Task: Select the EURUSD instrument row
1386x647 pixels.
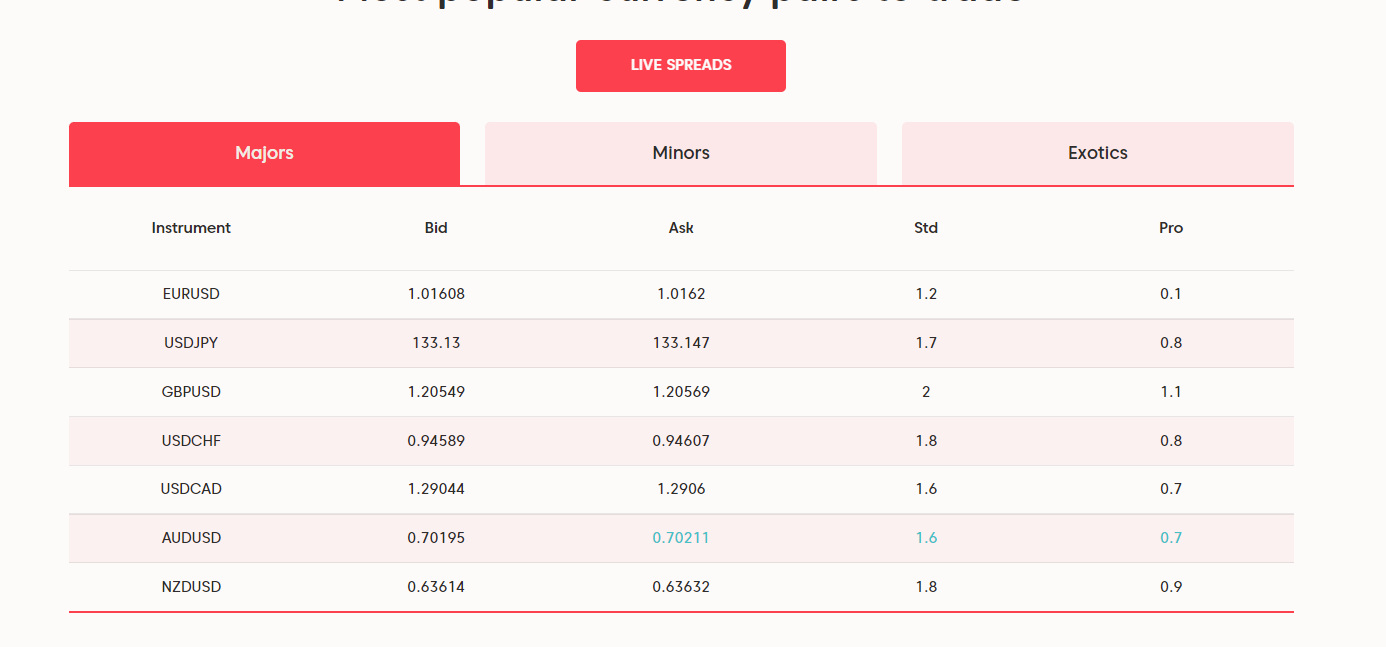Action: [x=191, y=294]
